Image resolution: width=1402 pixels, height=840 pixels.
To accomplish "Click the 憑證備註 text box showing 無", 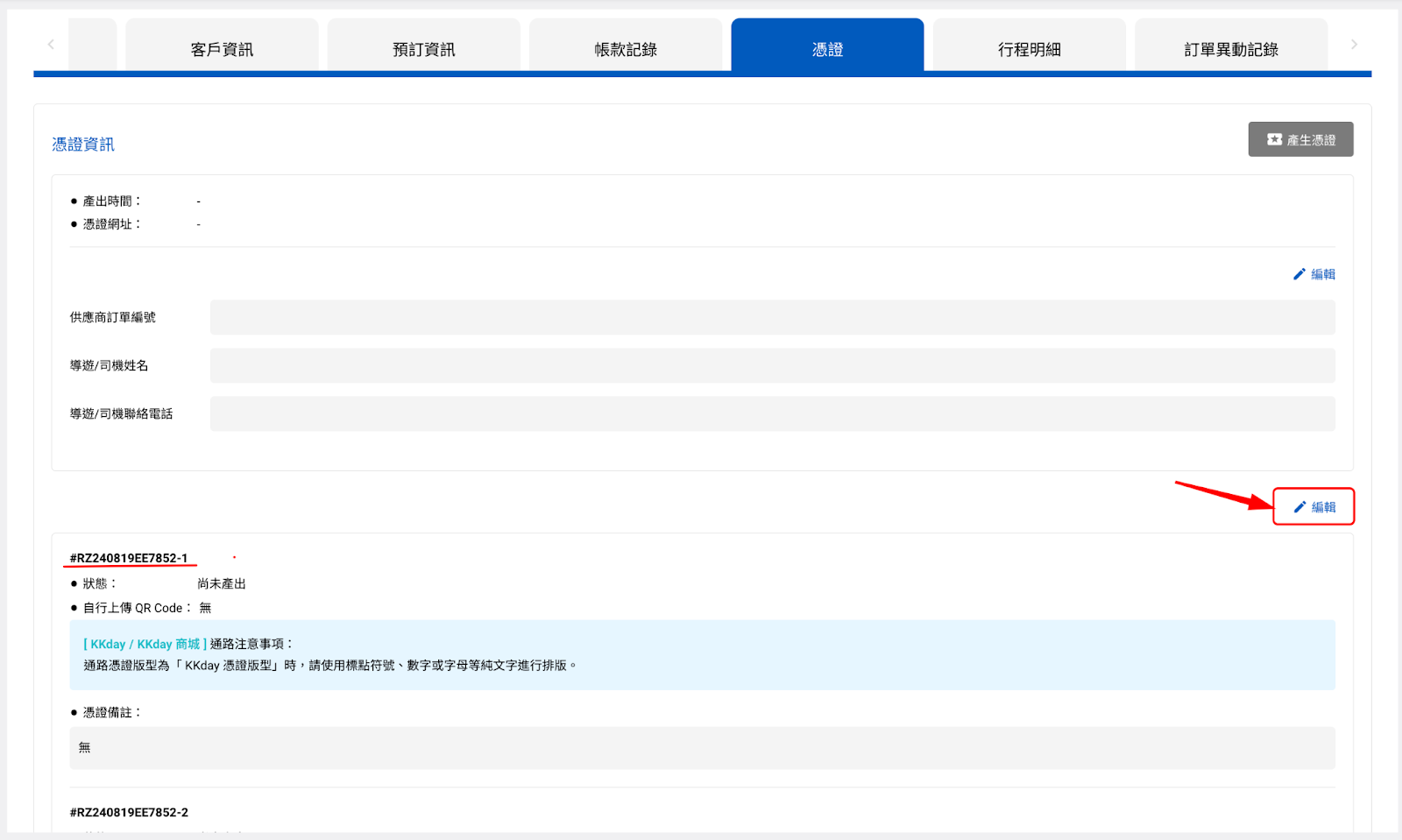I will click(x=703, y=748).
